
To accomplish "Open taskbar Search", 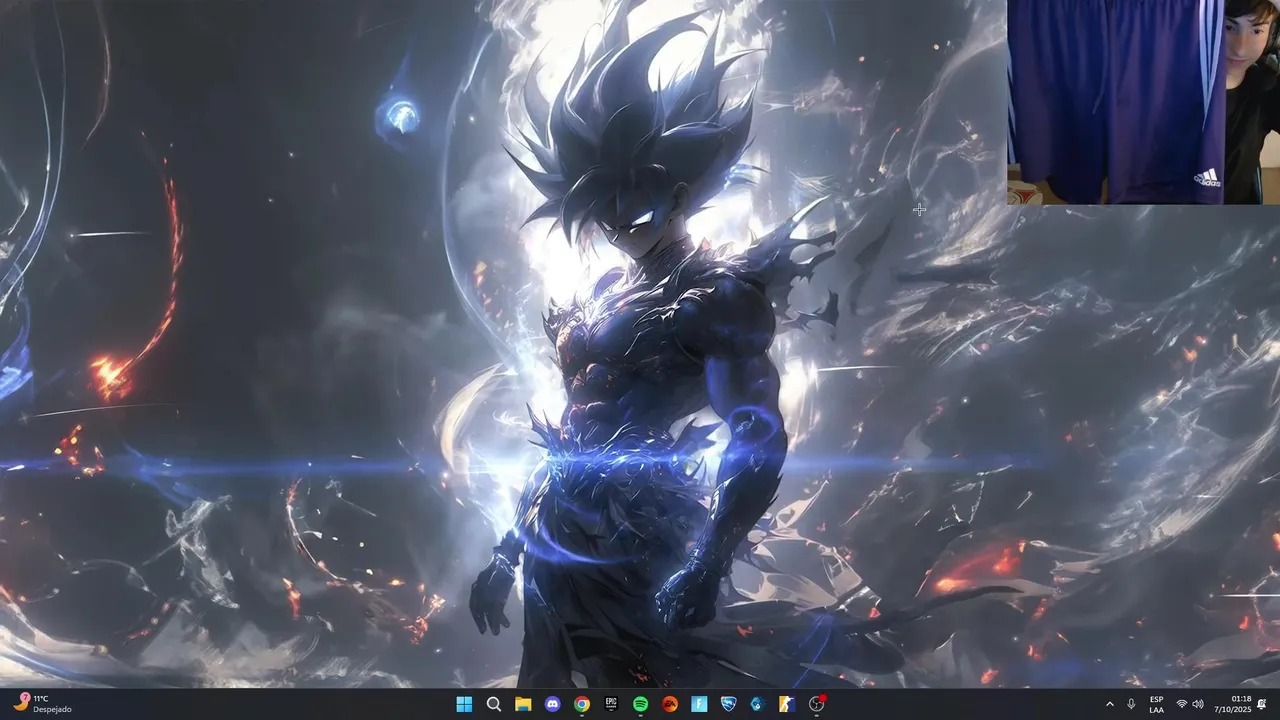I will click(494, 704).
